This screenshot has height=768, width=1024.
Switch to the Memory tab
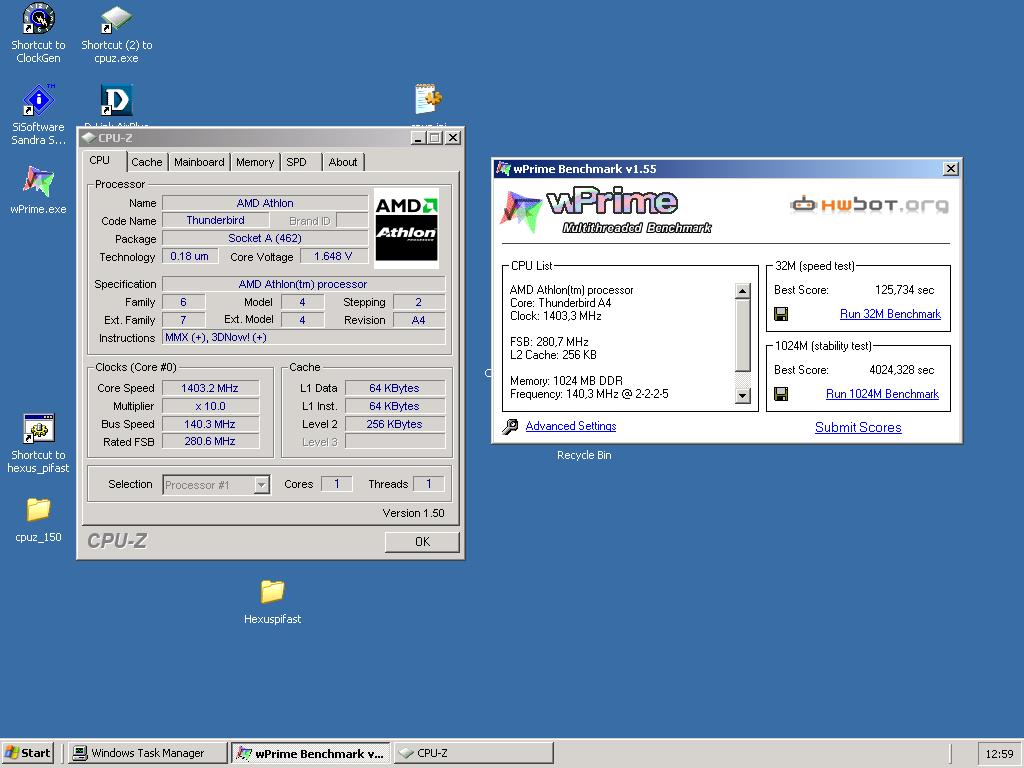click(255, 162)
